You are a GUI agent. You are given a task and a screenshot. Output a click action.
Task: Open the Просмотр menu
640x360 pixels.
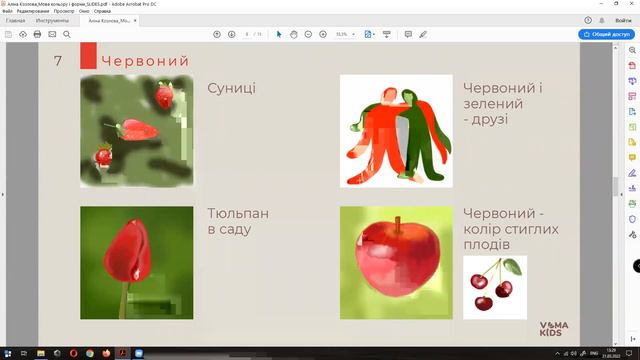pyautogui.click(x=64, y=11)
